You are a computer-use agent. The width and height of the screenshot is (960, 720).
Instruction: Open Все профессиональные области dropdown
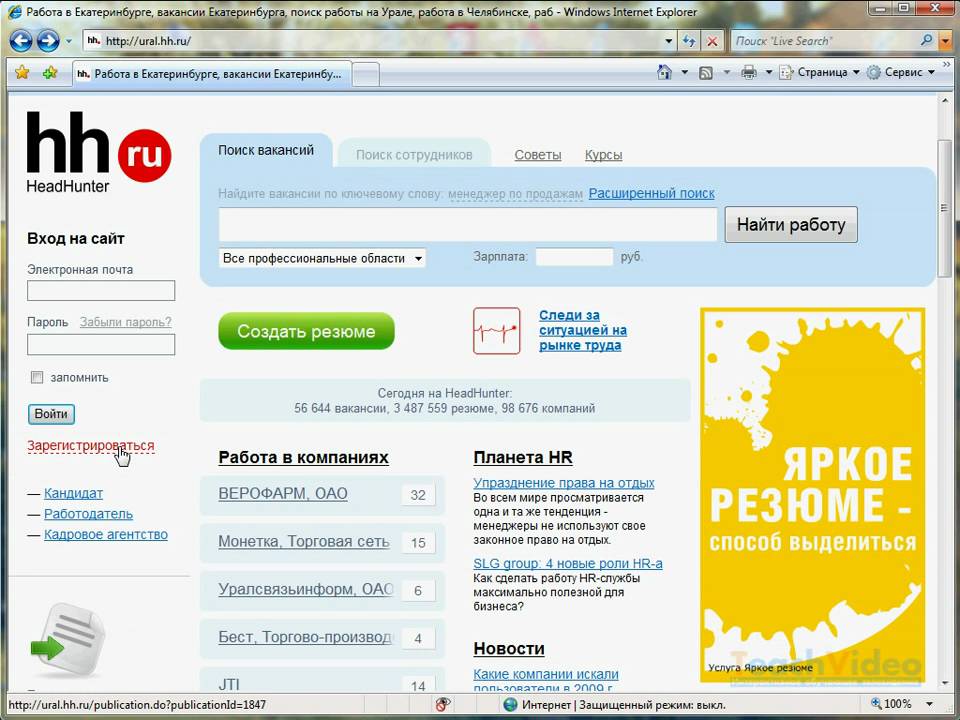pyautogui.click(x=322, y=258)
